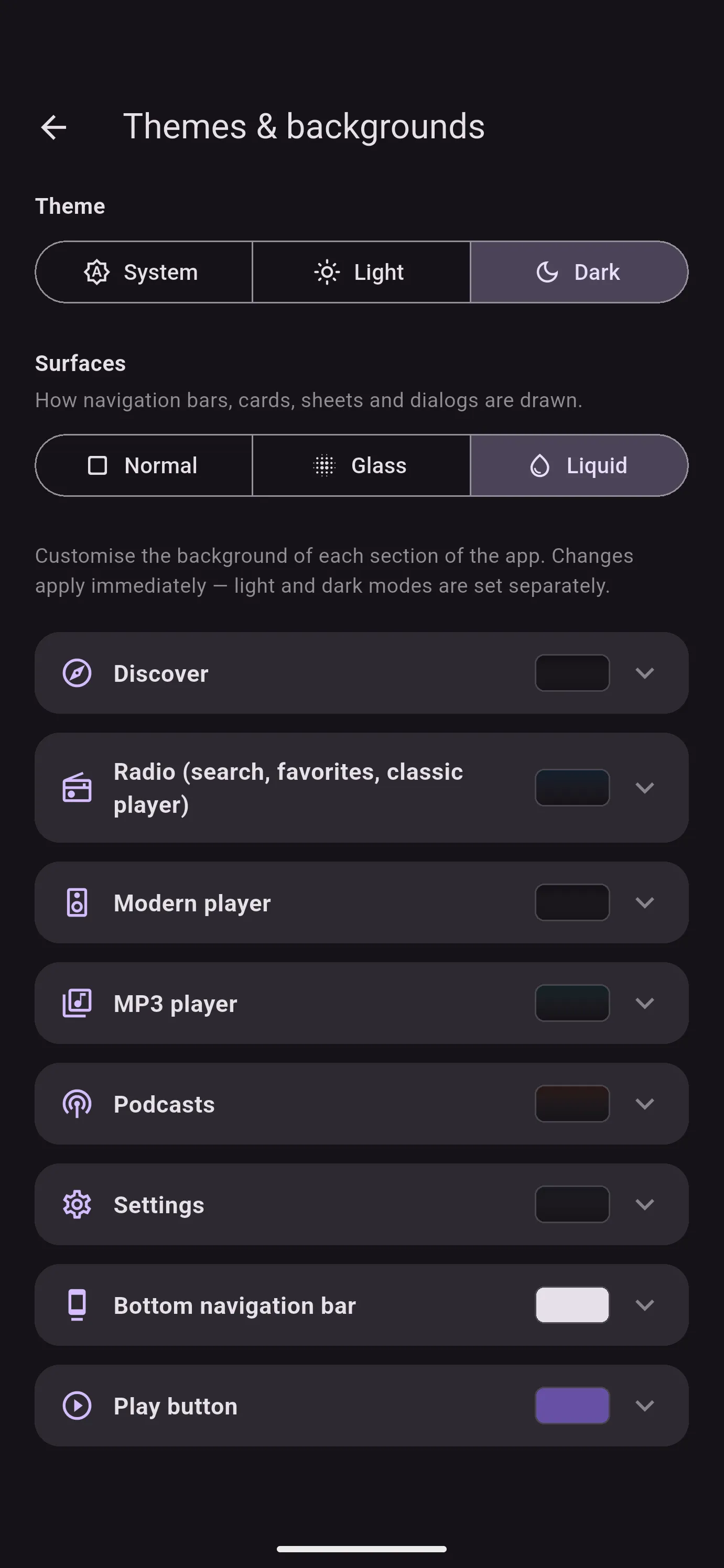The height and width of the screenshot is (1568, 724).
Task: Set surfaces to Normal
Action: click(144, 466)
